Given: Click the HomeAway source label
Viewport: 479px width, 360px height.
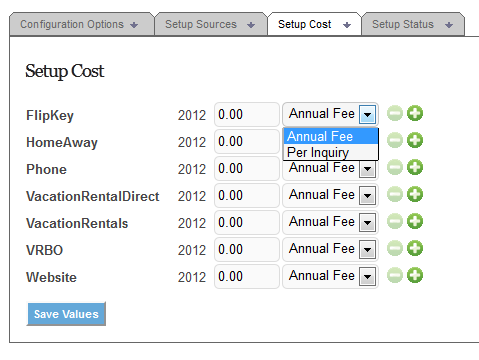Looking at the screenshot, I should 62,142.
